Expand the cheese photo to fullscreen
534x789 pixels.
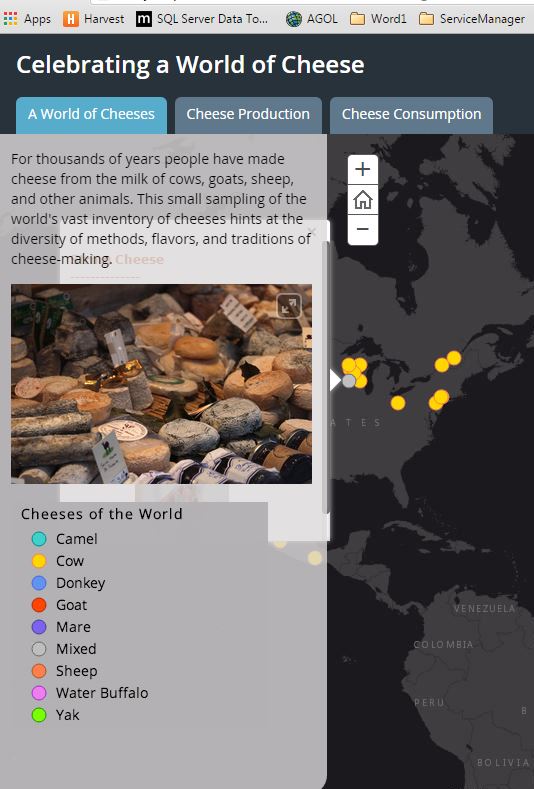pos(289,306)
